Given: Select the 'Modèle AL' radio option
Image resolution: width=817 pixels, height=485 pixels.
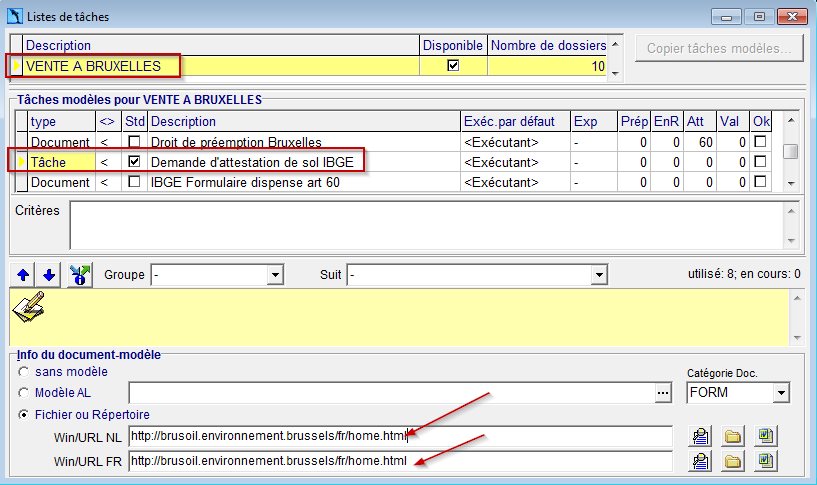Looking at the screenshot, I should [23, 393].
